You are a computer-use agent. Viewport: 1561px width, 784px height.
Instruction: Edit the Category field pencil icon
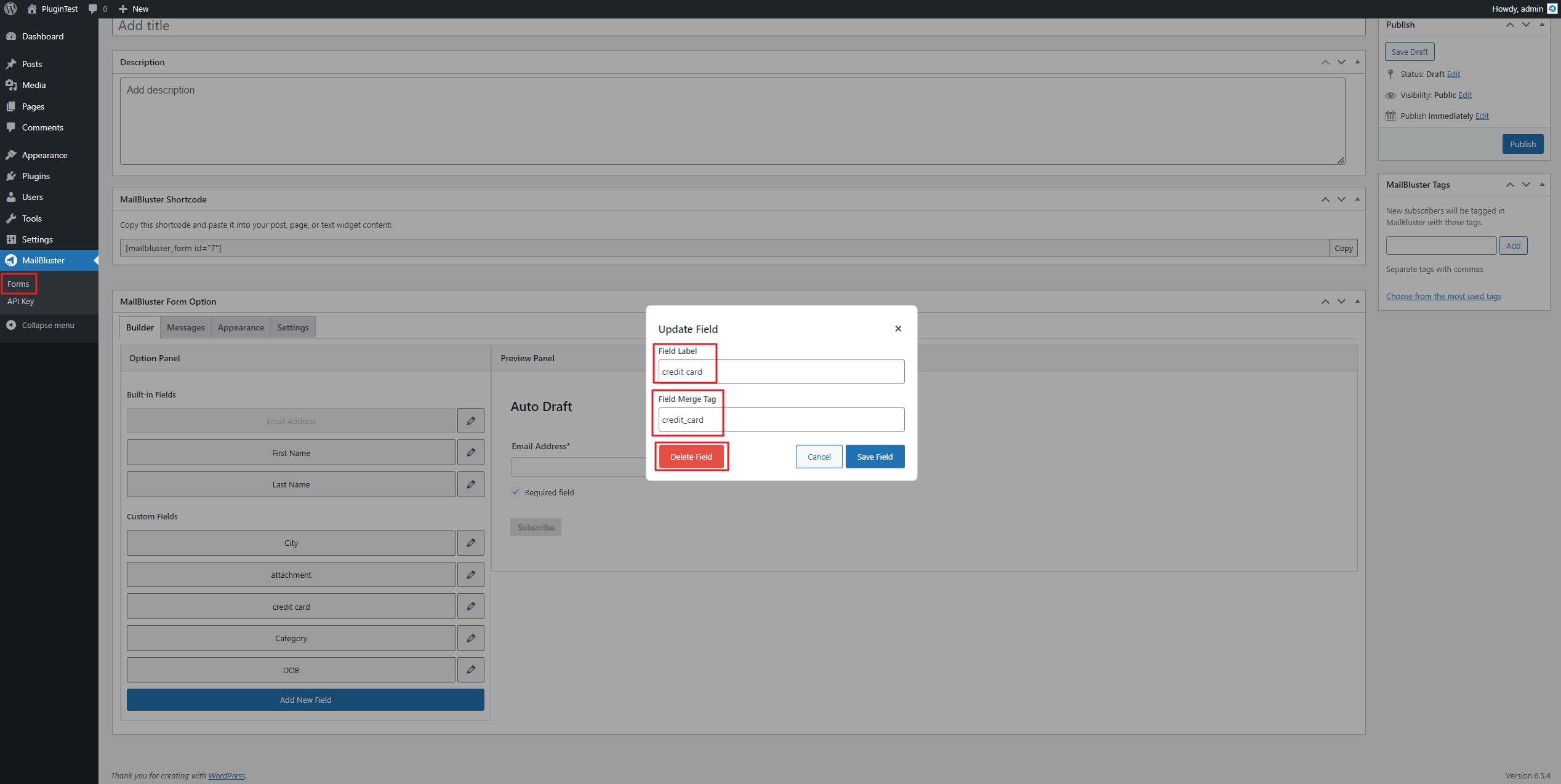[x=470, y=638]
